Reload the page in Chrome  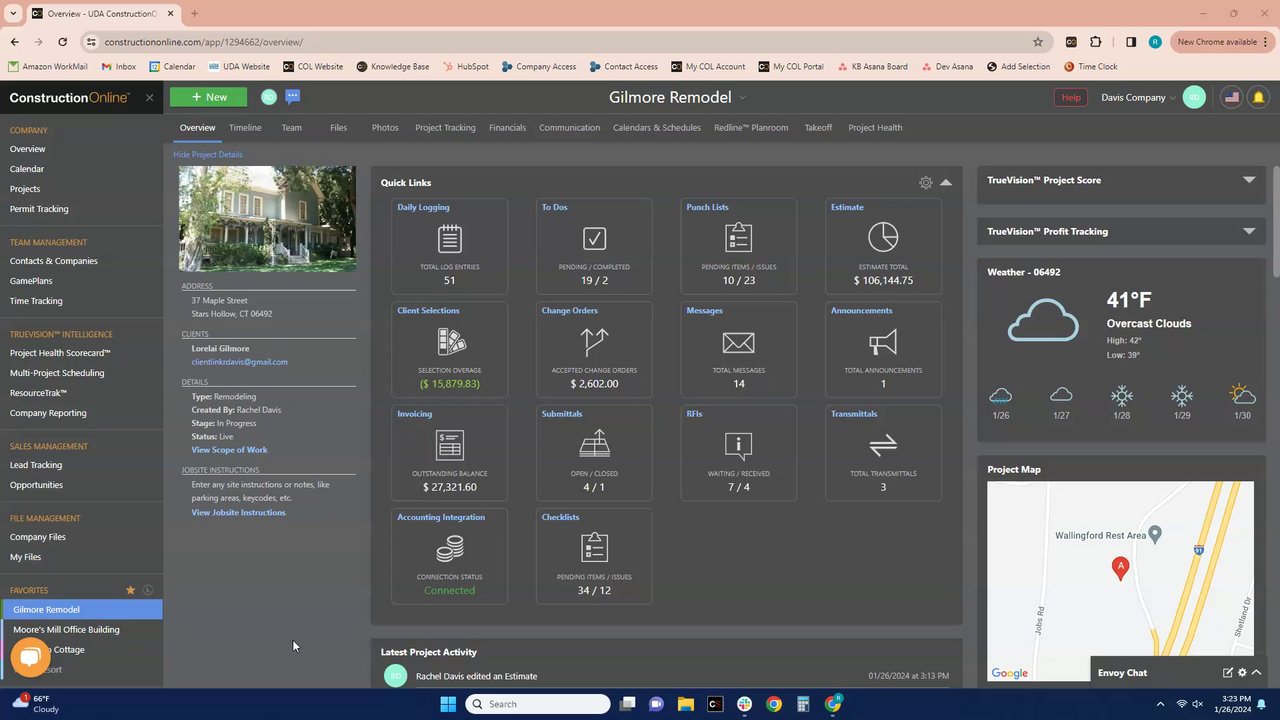(x=62, y=42)
